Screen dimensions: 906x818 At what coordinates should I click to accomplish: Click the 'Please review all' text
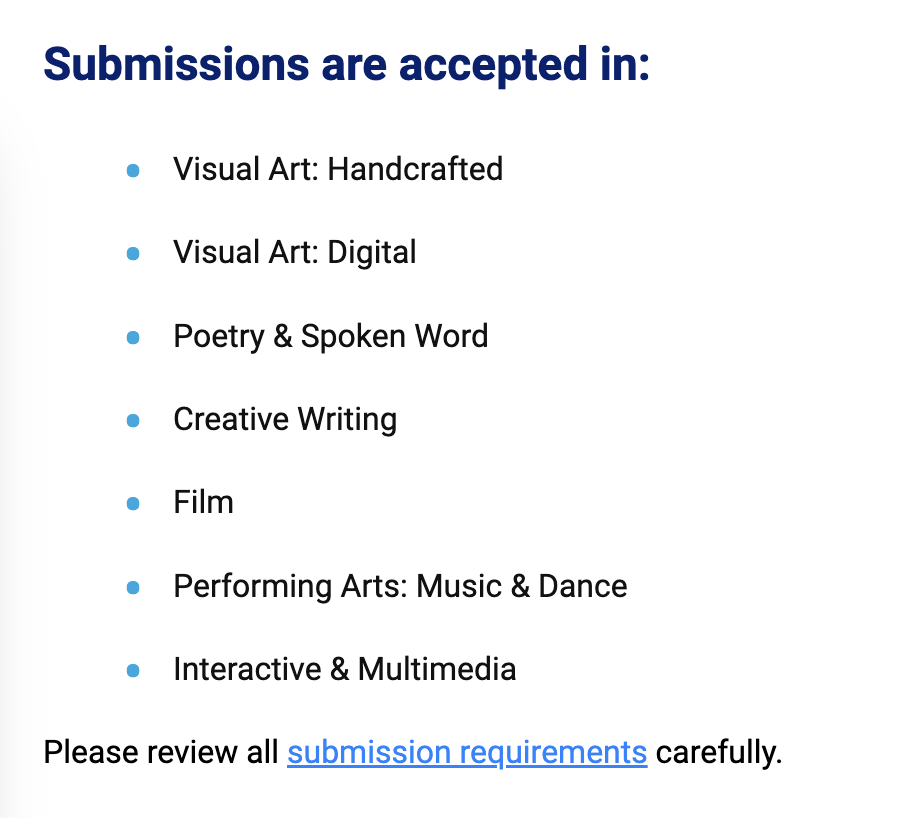tap(161, 752)
